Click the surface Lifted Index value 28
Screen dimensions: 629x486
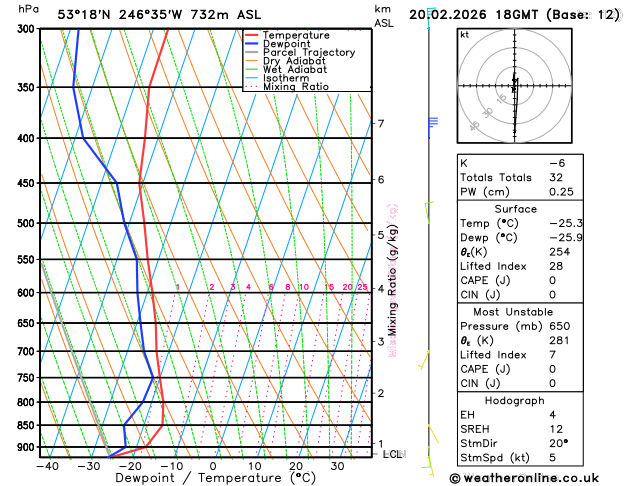tap(556, 266)
